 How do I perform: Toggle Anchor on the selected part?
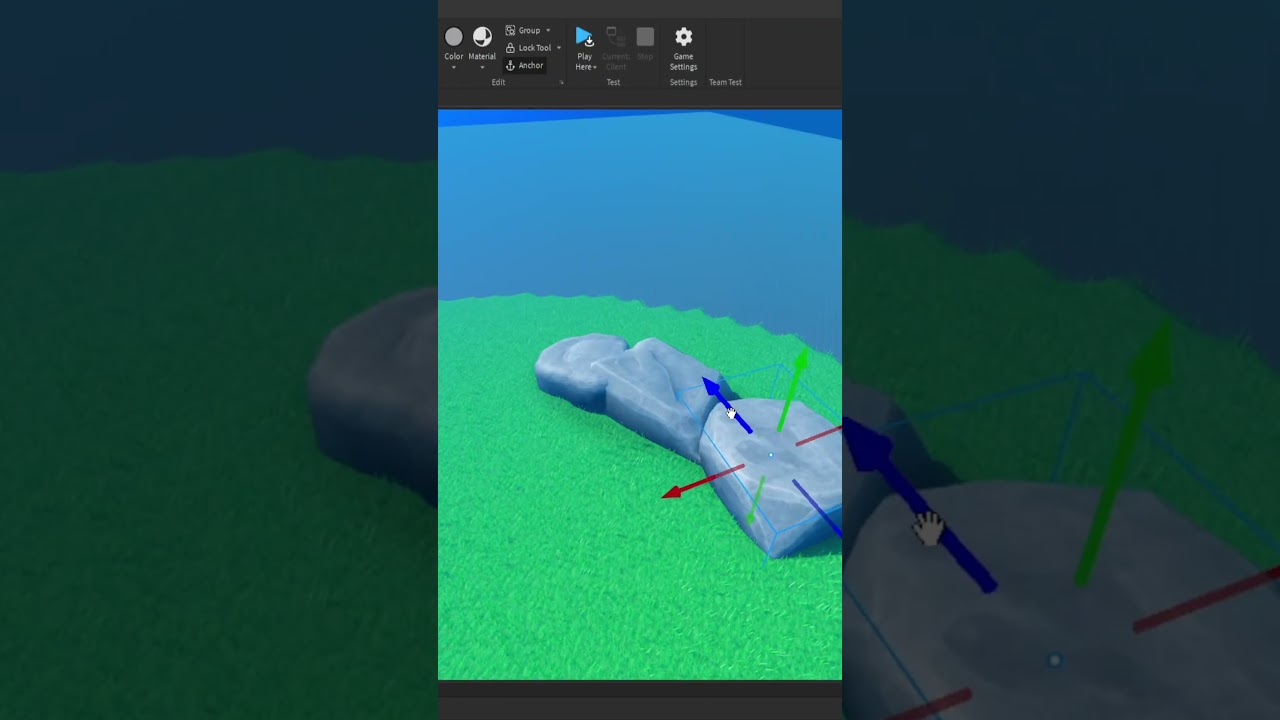524,65
